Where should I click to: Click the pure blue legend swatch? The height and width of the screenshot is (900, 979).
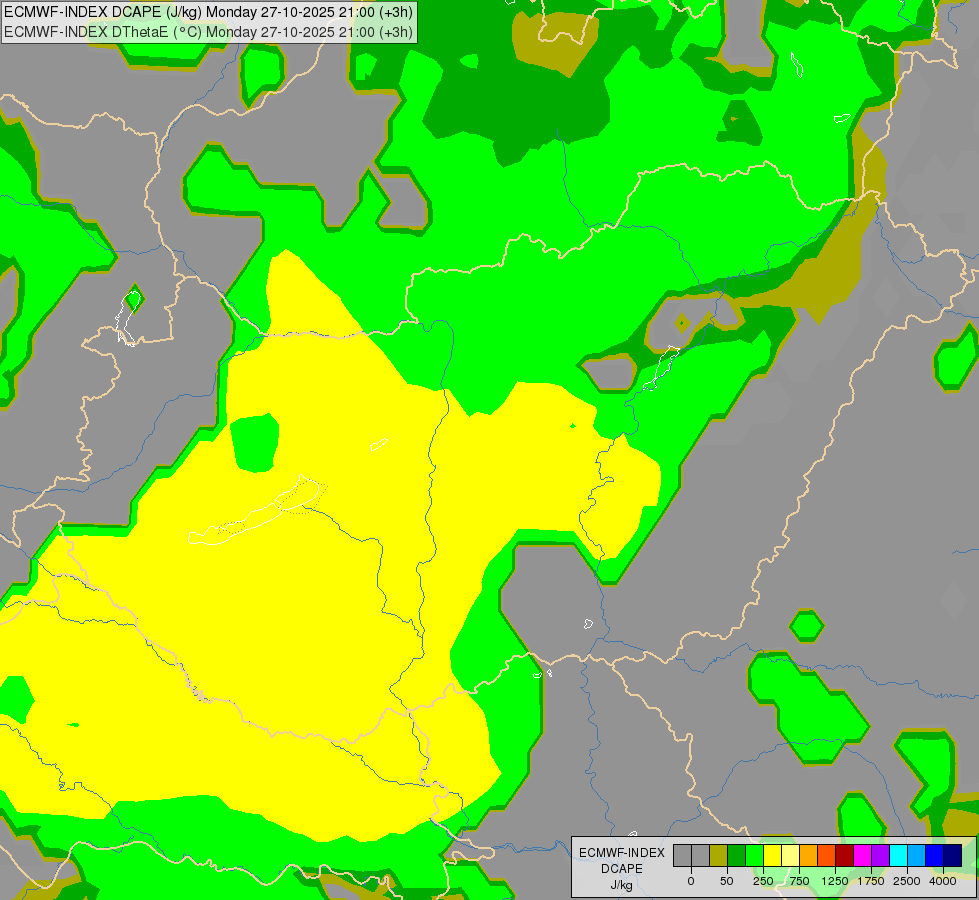tap(935, 855)
